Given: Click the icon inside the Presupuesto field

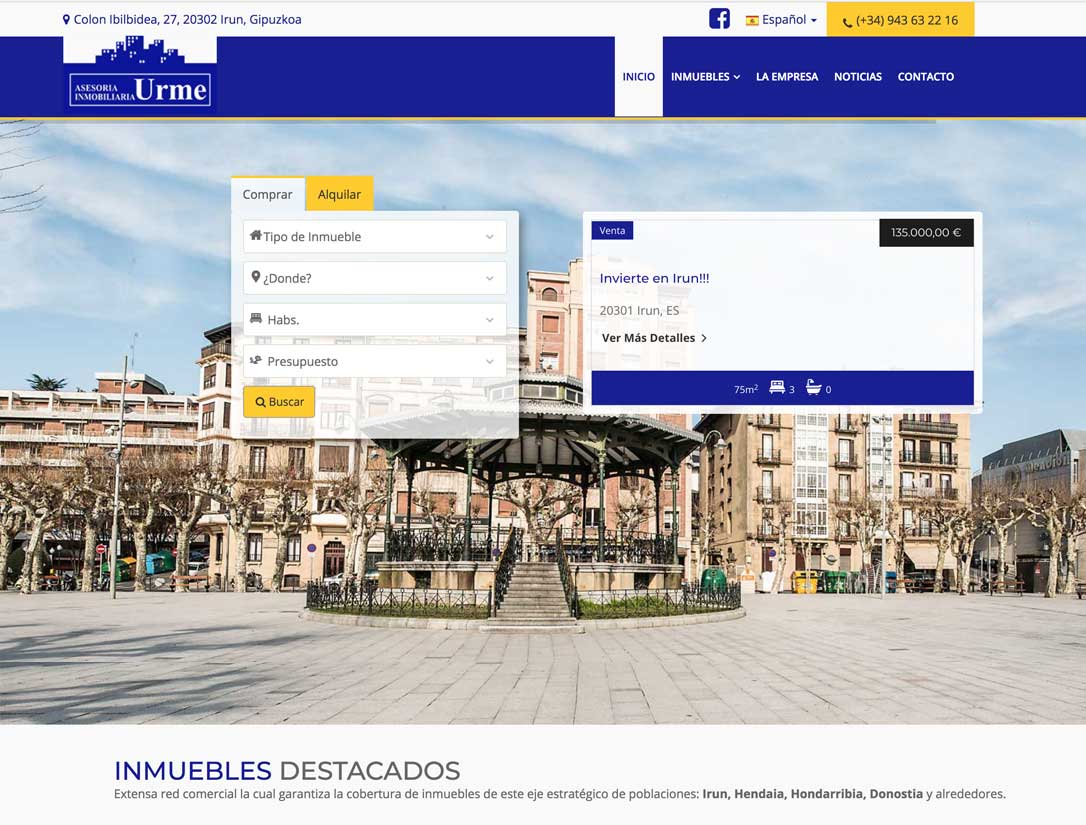Looking at the screenshot, I should pyautogui.click(x=257, y=361).
